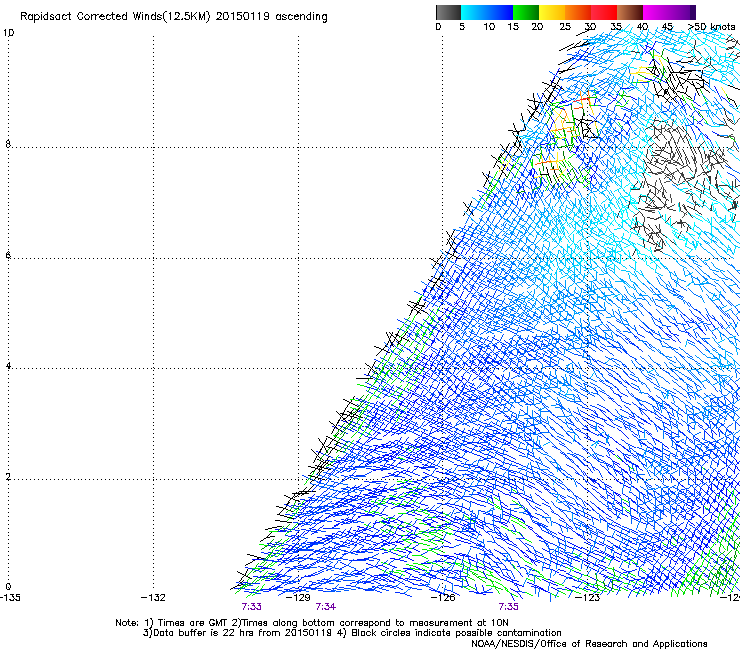Click the dark purple 45-50 knots legend segment
This screenshot has height=650, width=740.
[x=682, y=12]
